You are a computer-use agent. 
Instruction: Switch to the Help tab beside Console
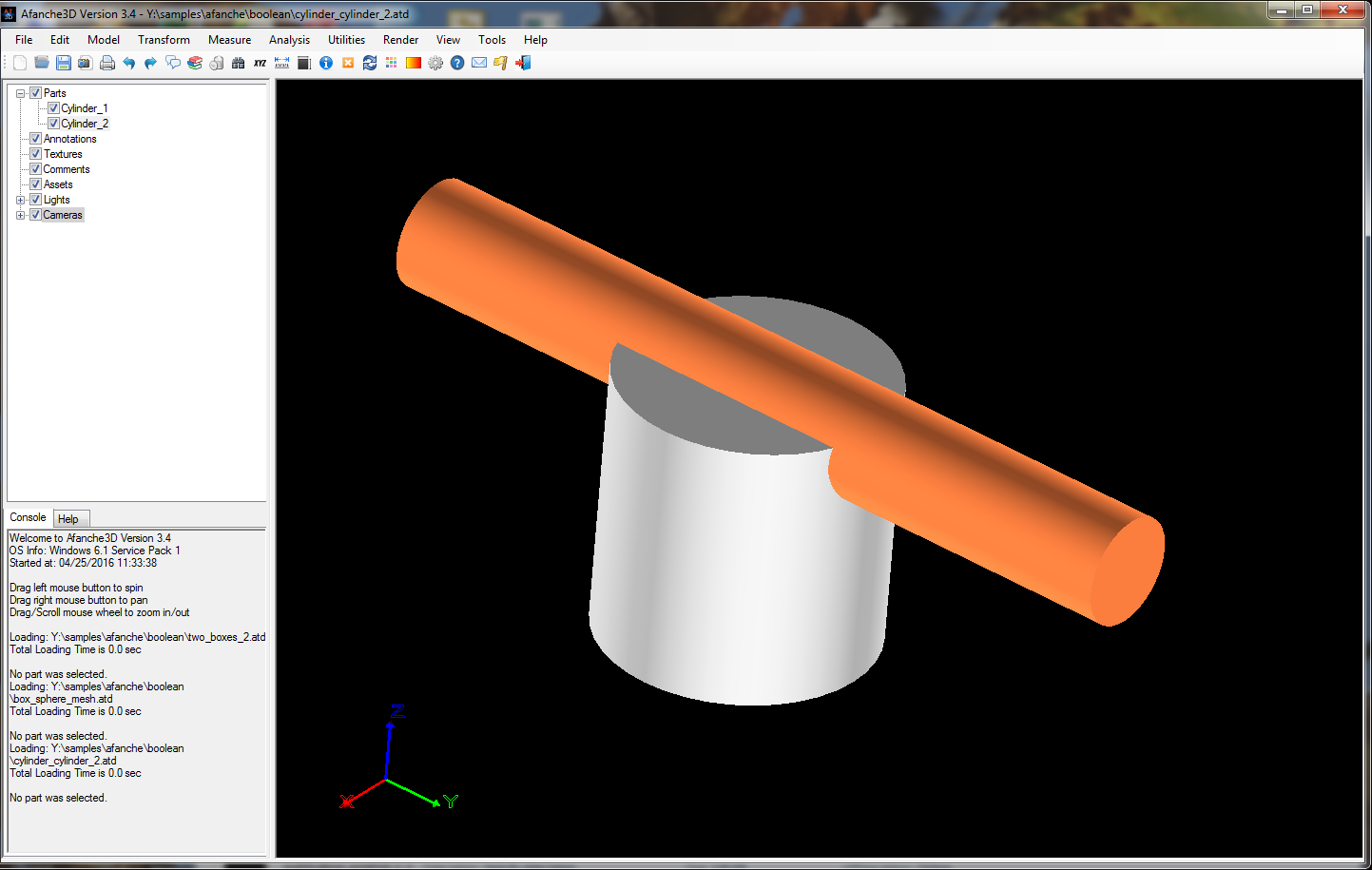pyautogui.click(x=68, y=519)
